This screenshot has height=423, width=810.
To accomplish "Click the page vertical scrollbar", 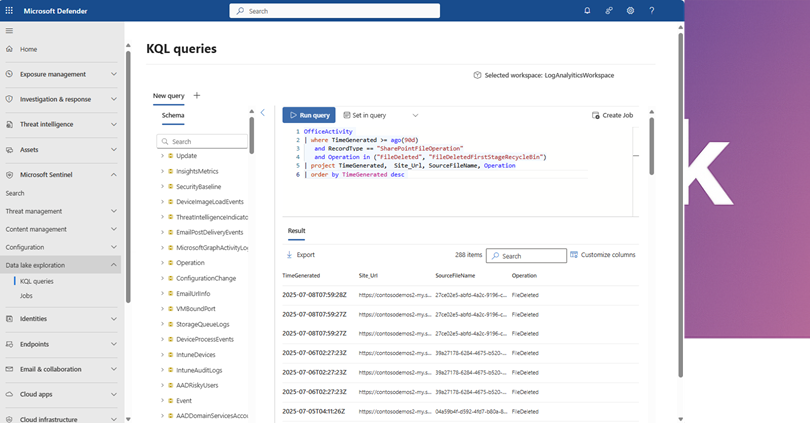I will [x=680, y=205].
